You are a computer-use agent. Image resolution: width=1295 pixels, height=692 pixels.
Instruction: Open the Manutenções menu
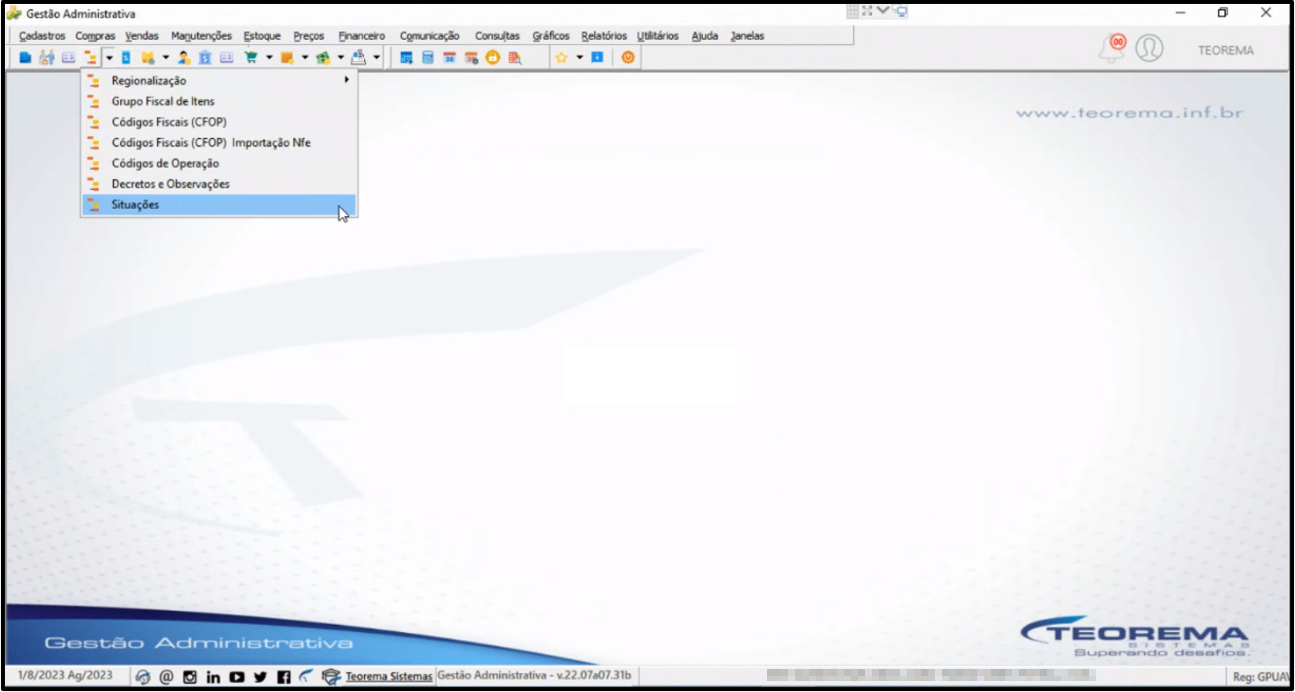[x=201, y=36]
